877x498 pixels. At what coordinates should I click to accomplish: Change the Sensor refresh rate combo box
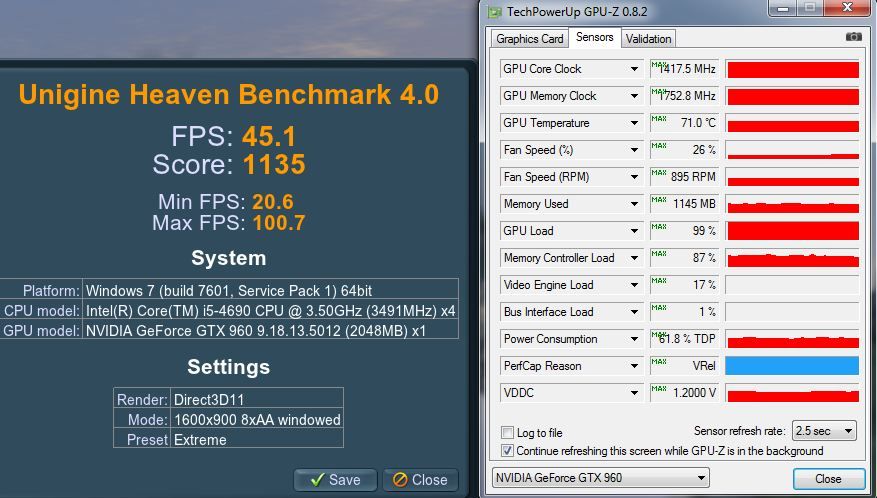click(824, 431)
